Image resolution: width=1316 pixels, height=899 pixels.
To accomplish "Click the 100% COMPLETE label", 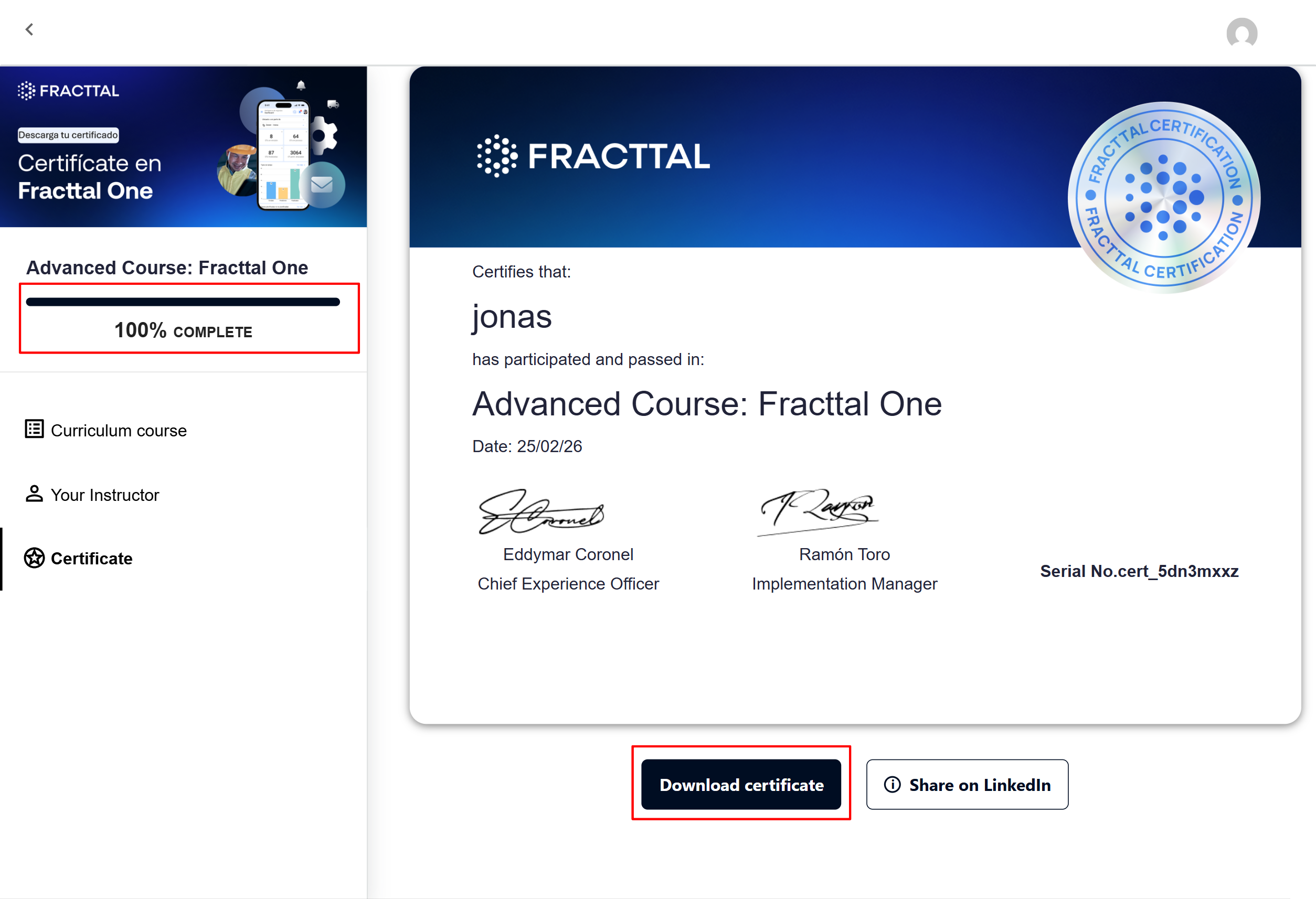I will [x=183, y=330].
